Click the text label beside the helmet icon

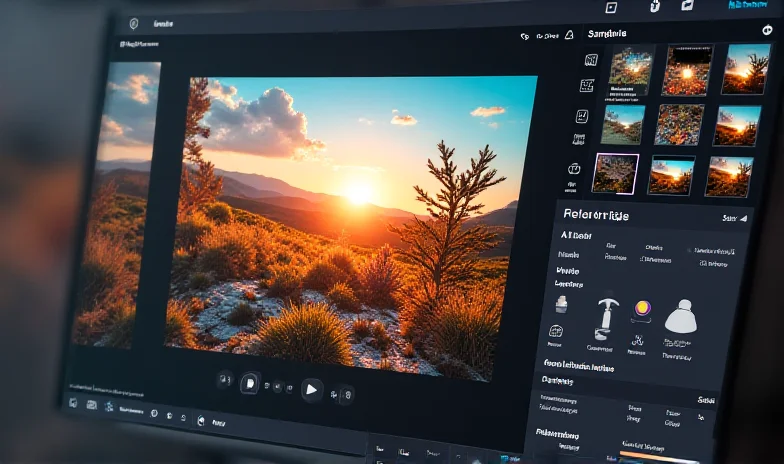pos(218,423)
